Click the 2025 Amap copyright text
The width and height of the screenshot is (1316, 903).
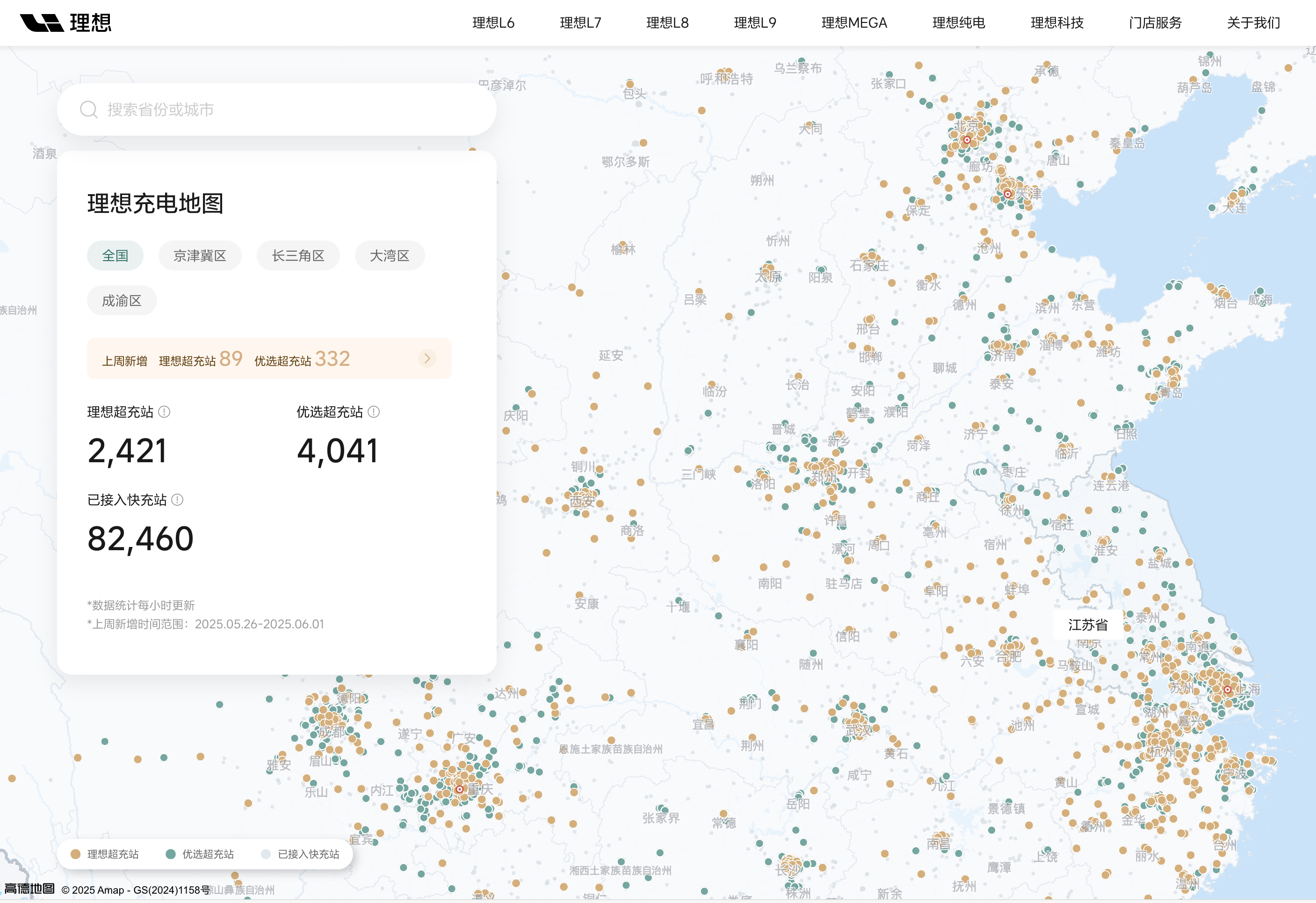(136, 889)
